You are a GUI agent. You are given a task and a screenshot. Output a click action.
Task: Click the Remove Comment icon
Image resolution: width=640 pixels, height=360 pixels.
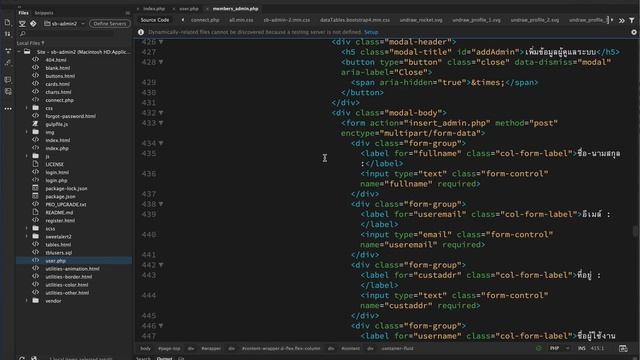(8, 92)
